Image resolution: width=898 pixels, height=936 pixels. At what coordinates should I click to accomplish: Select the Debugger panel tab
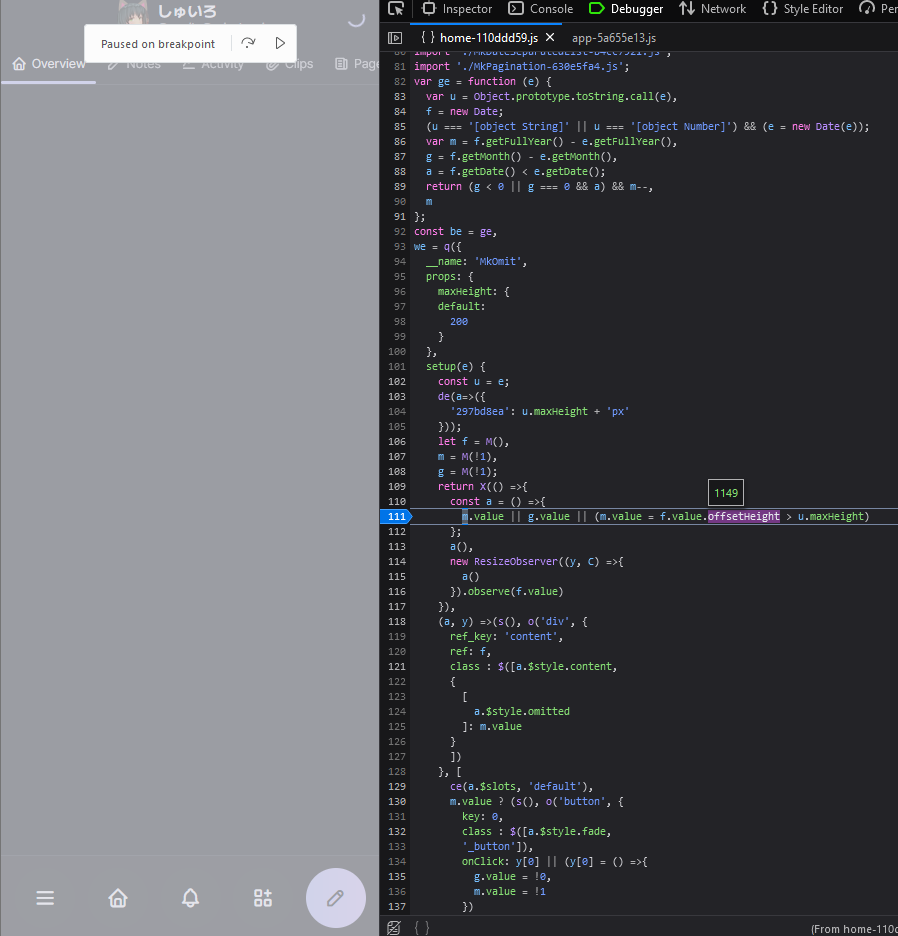click(626, 8)
